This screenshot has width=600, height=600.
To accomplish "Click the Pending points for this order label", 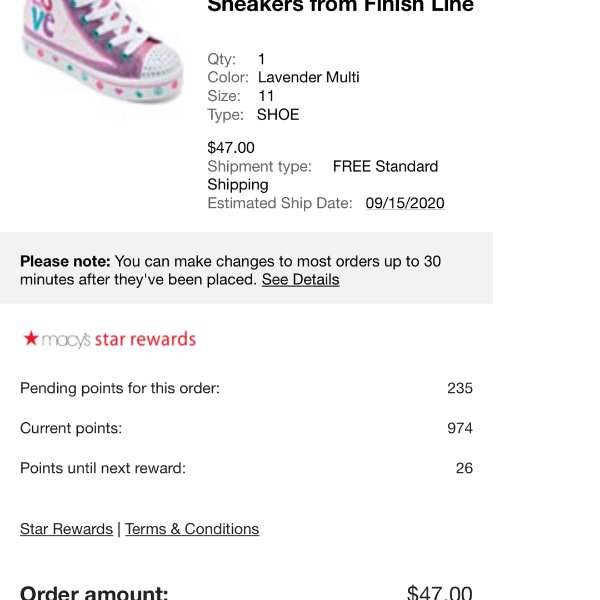I will [x=120, y=388].
